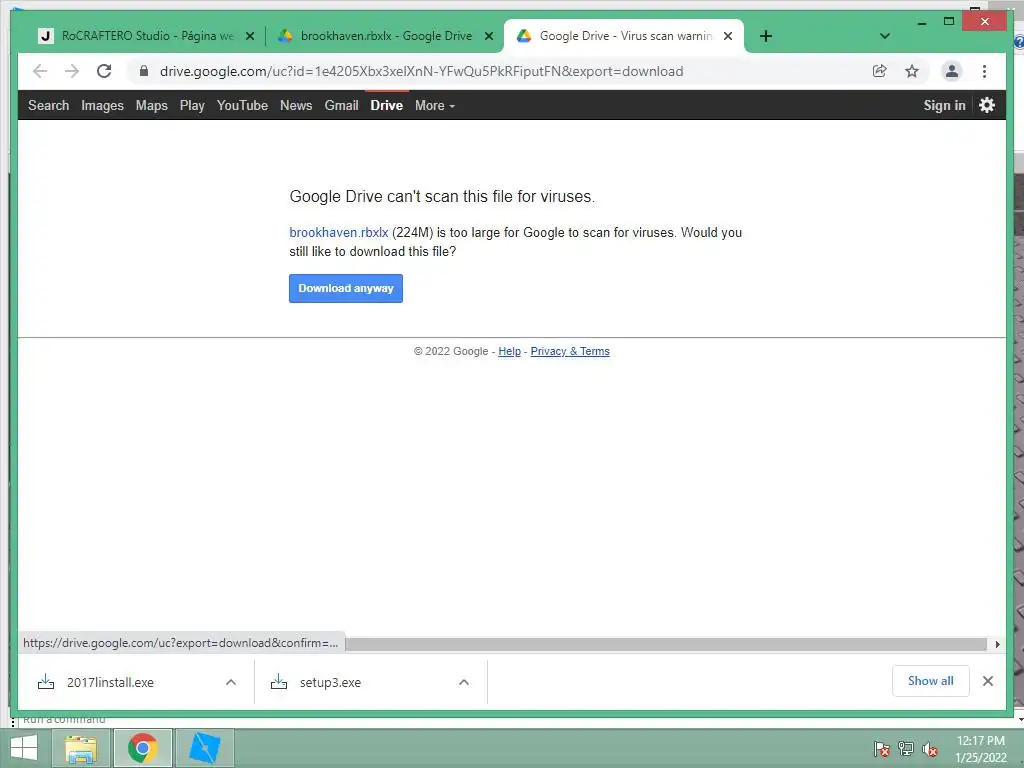Open the brookhaven.rbxlx file link
The width and height of the screenshot is (1024, 768).
pos(339,232)
